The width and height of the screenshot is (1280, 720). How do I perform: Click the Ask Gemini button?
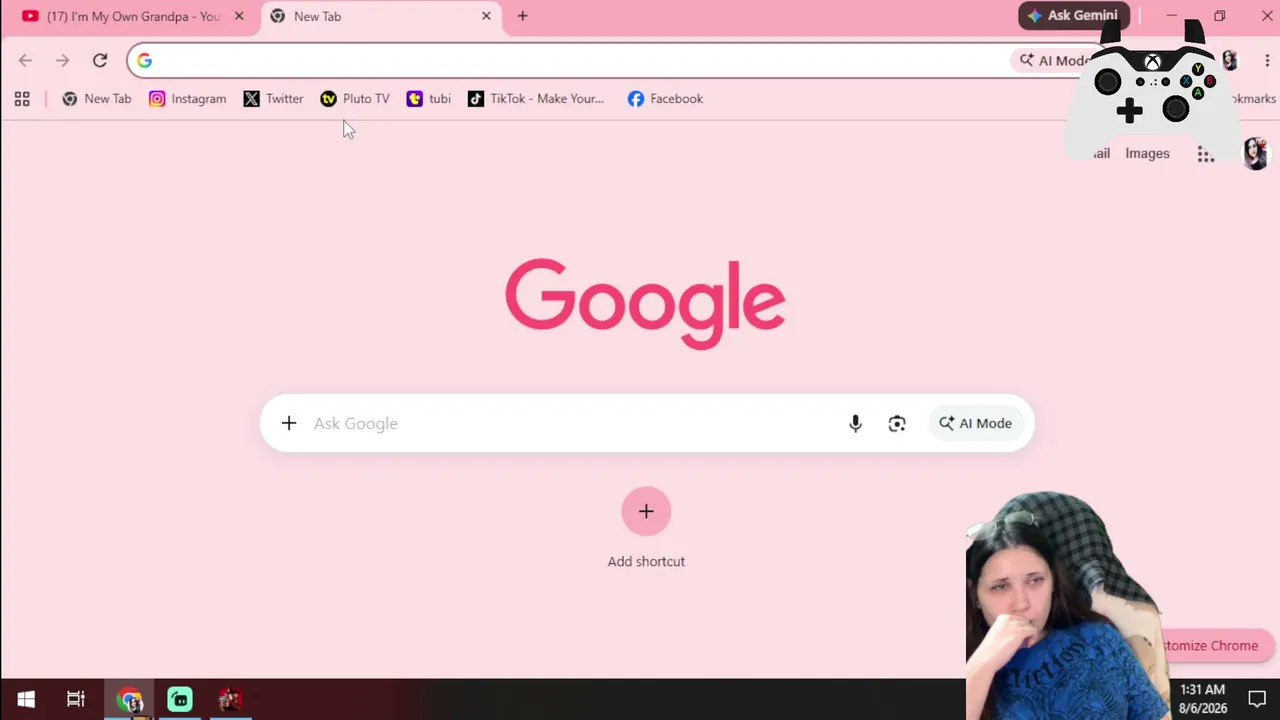tap(1073, 16)
